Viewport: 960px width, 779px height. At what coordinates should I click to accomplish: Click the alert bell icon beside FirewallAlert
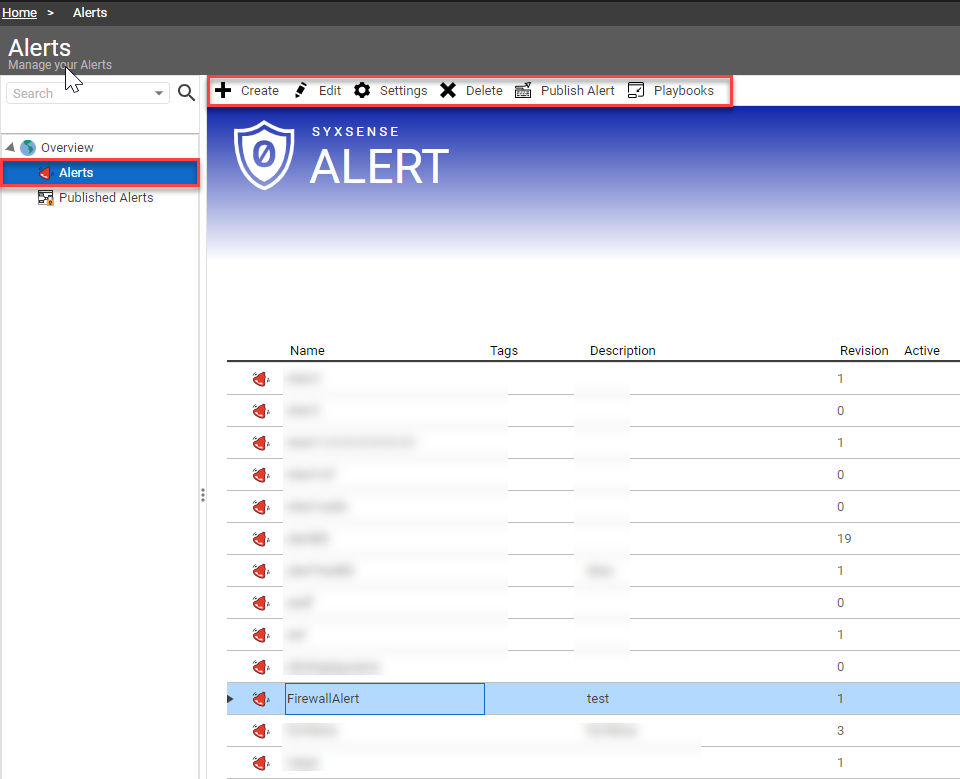coord(261,698)
